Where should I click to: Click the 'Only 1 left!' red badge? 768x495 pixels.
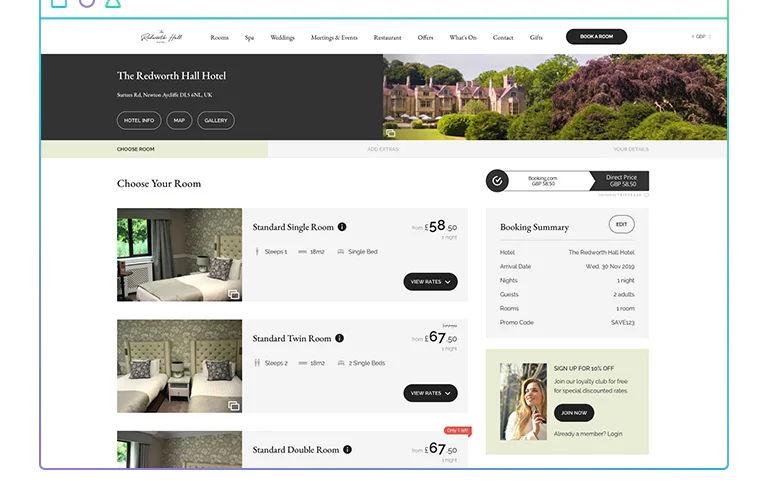click(457, 430)
